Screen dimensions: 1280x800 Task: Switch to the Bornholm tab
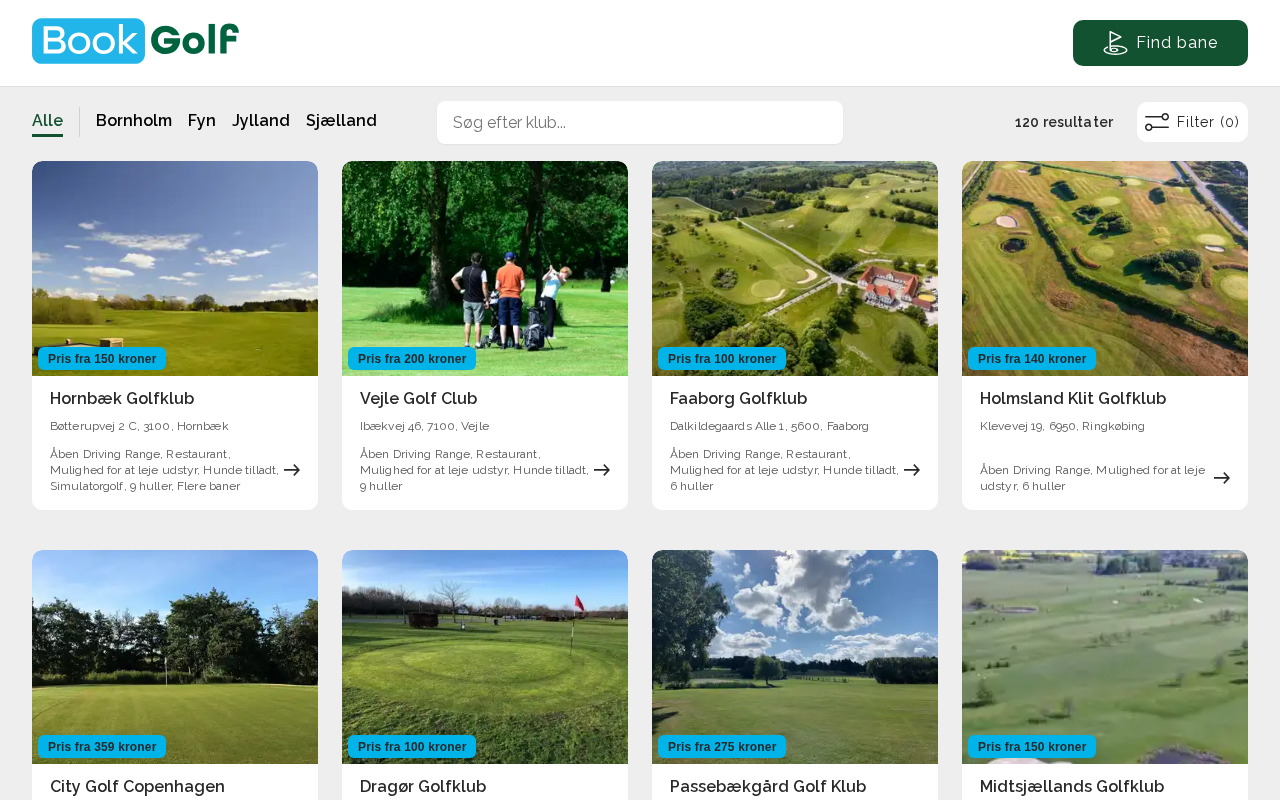tap(134, 121)
